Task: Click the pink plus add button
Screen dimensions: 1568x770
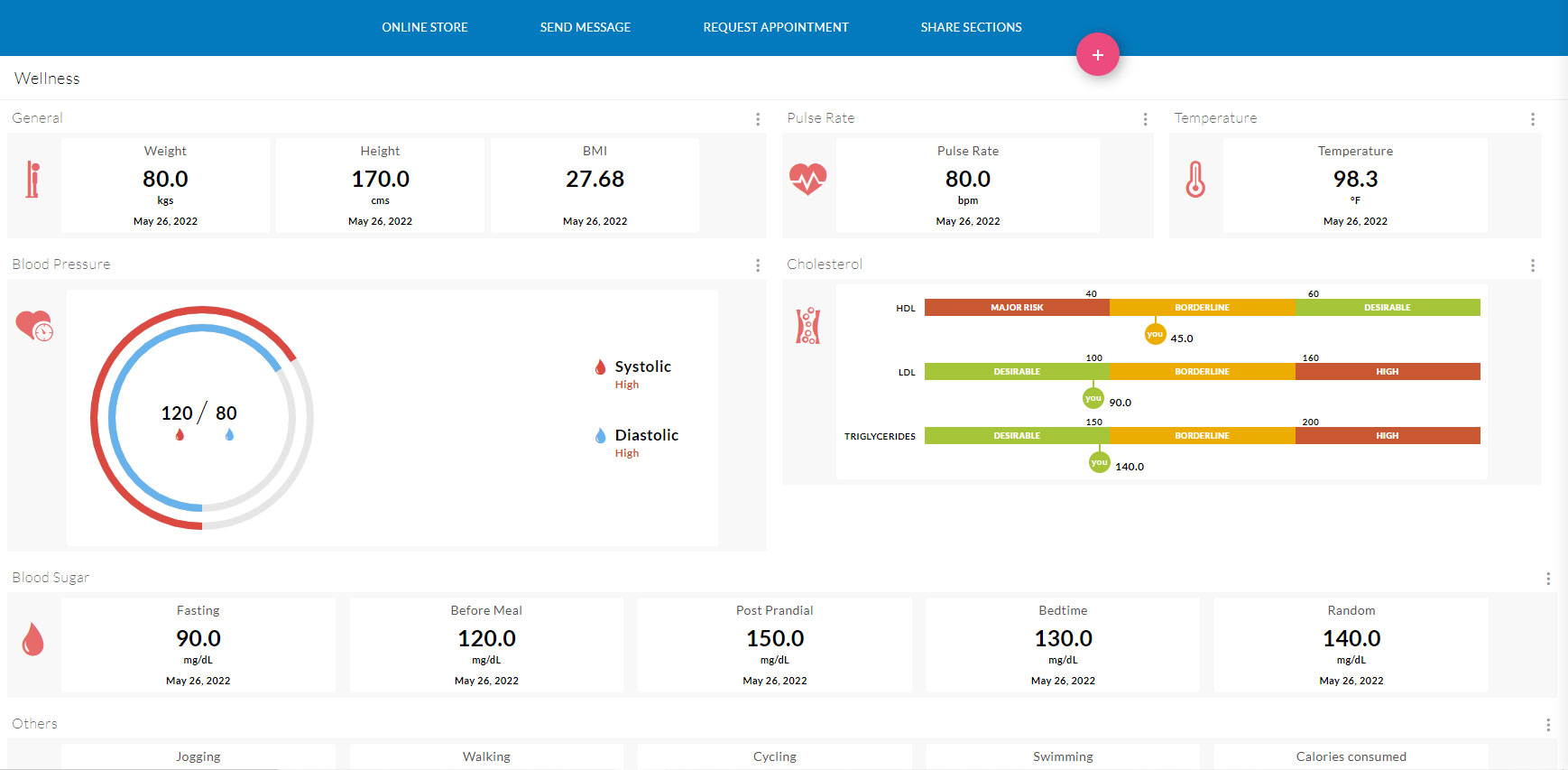Action: [x=1097, y=55]
